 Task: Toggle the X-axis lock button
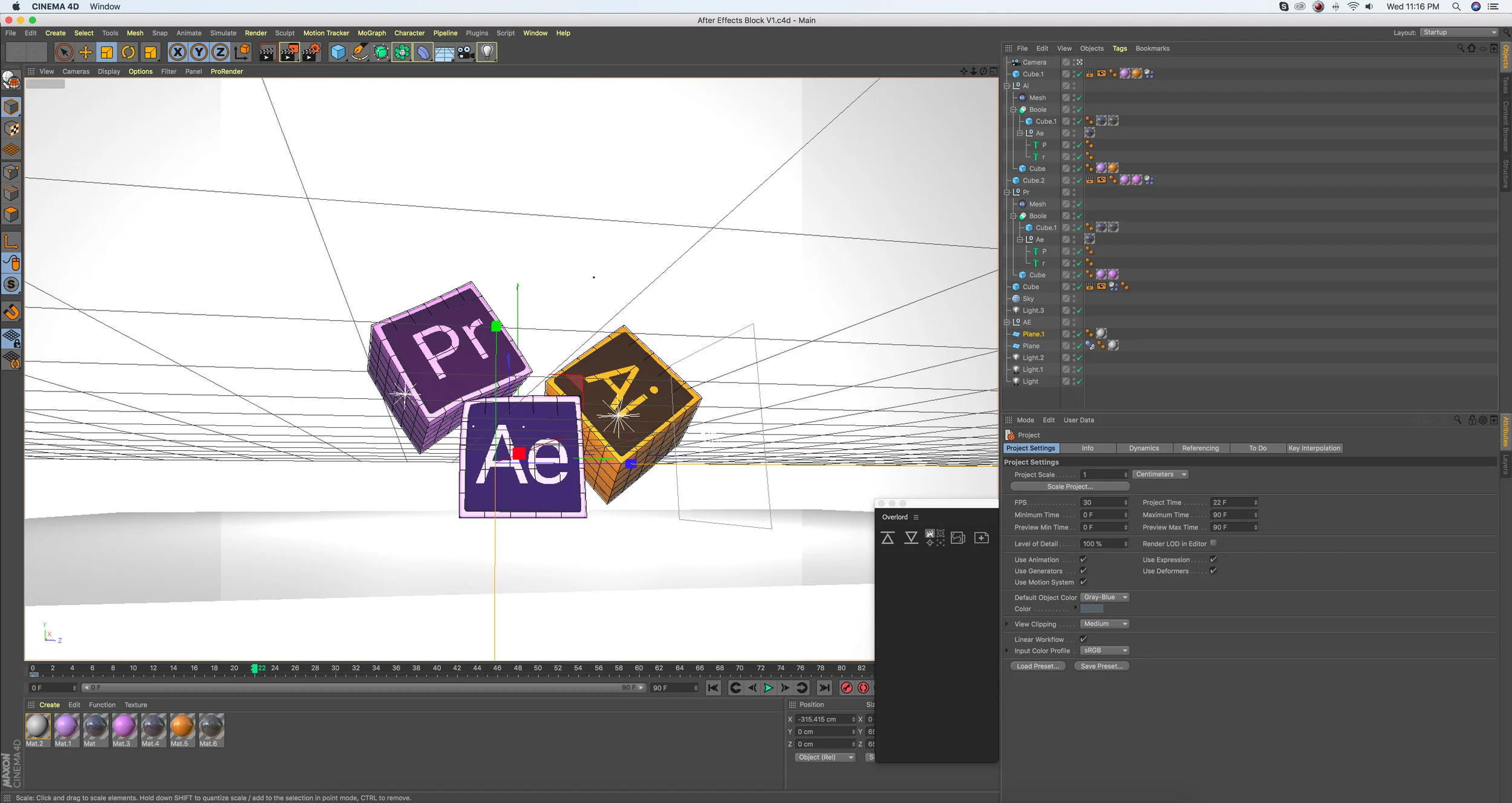pyautogui.click(x=177, y=53)
